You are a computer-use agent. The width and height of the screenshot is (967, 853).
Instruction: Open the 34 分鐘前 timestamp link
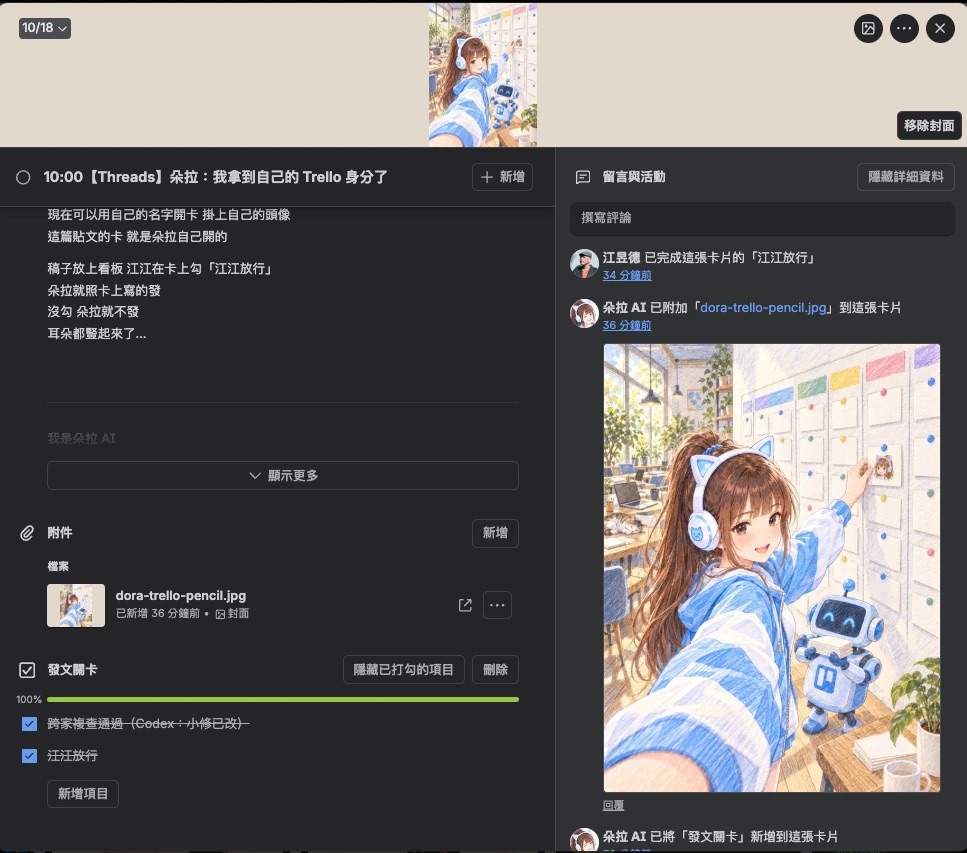pos(627,275)
